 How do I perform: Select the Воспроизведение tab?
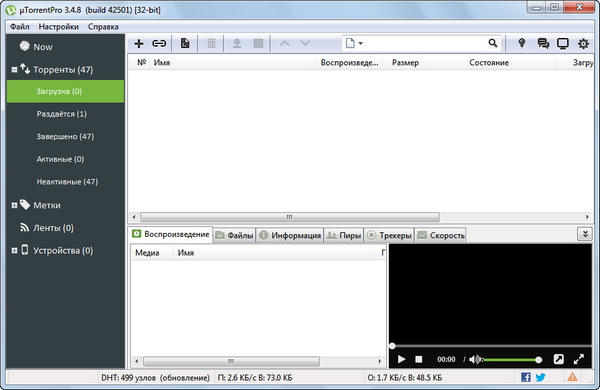click(171, 234)
